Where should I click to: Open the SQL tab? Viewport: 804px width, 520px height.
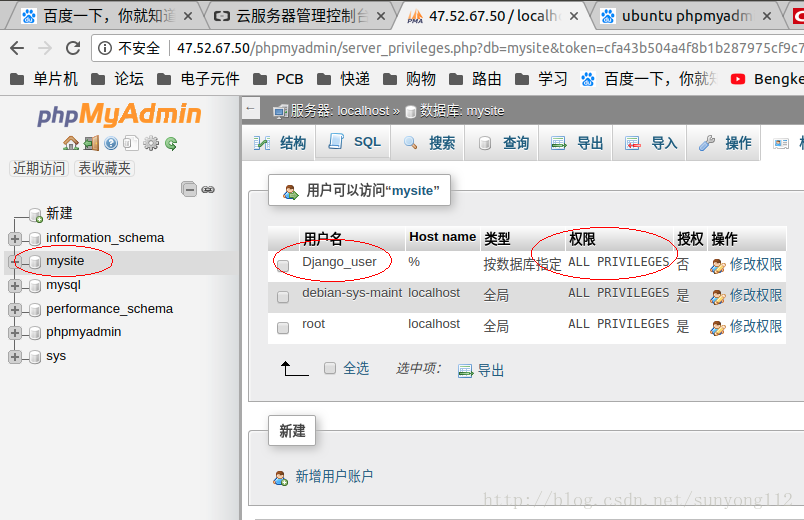click(354, 142)
